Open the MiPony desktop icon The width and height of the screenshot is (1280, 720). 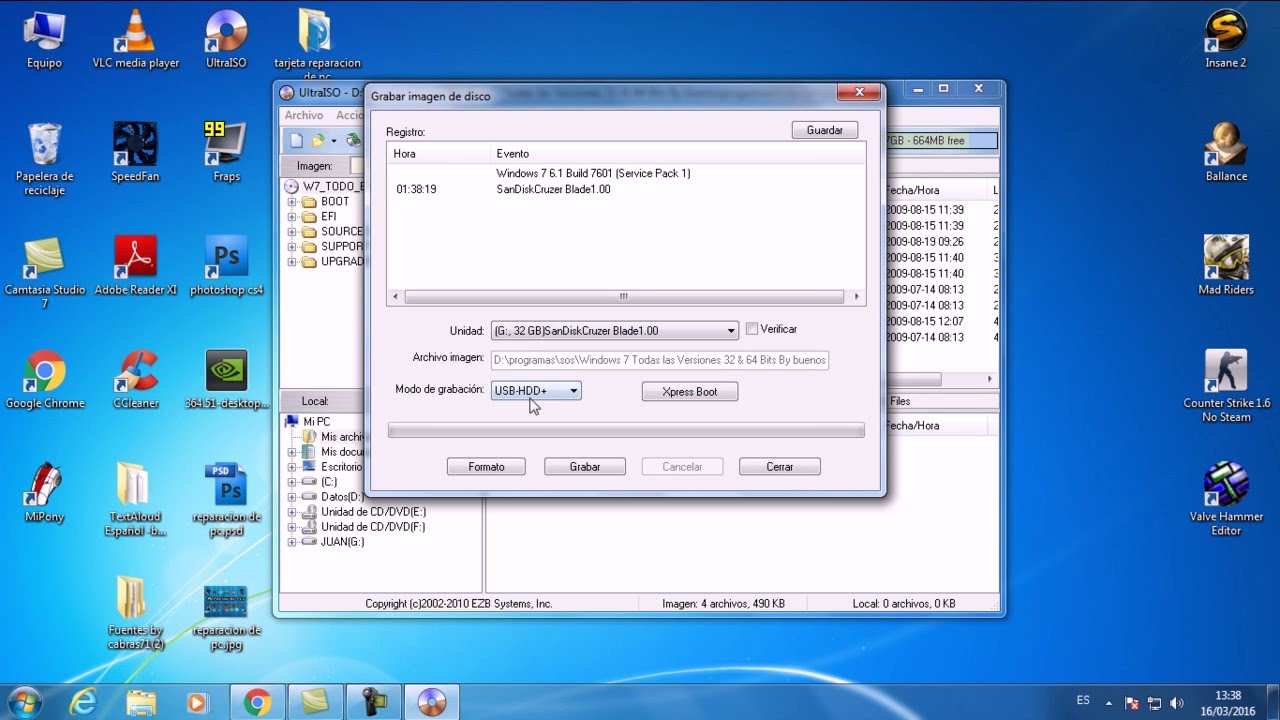pyautogui.click(x=45, y=493)
